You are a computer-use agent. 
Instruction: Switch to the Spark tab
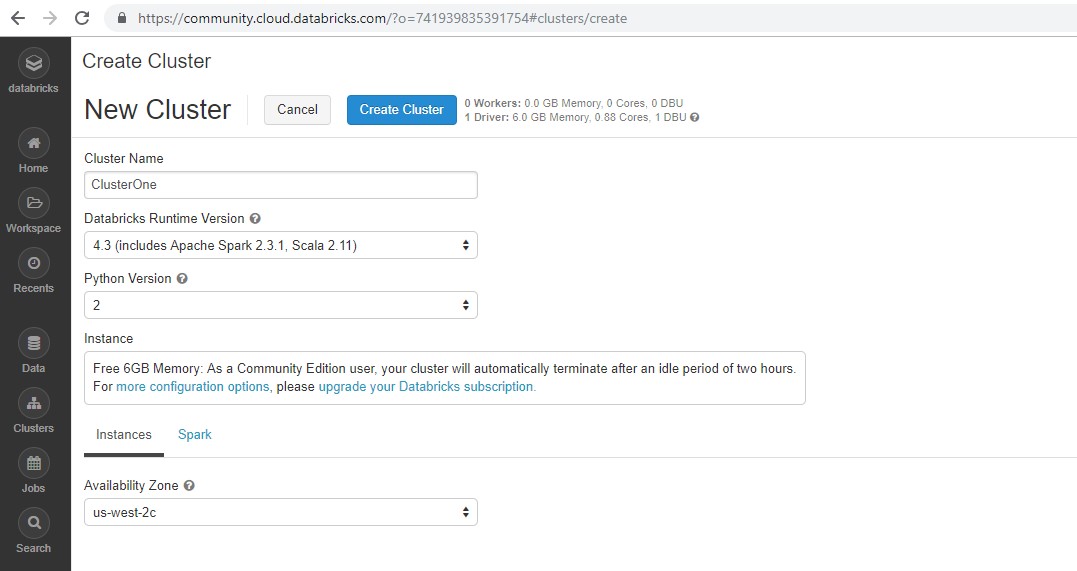194,434
